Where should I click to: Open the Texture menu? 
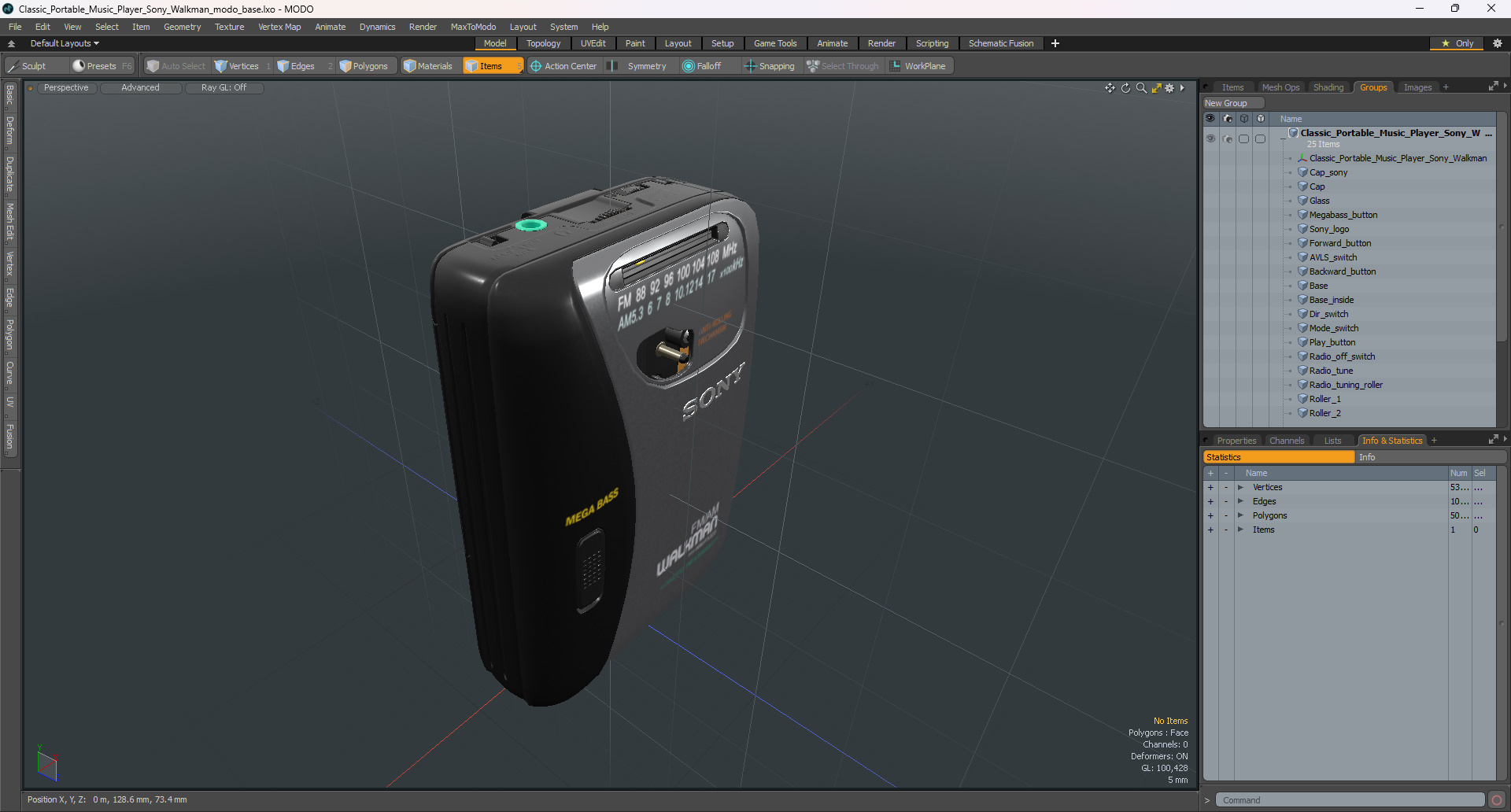coord(229,27)
